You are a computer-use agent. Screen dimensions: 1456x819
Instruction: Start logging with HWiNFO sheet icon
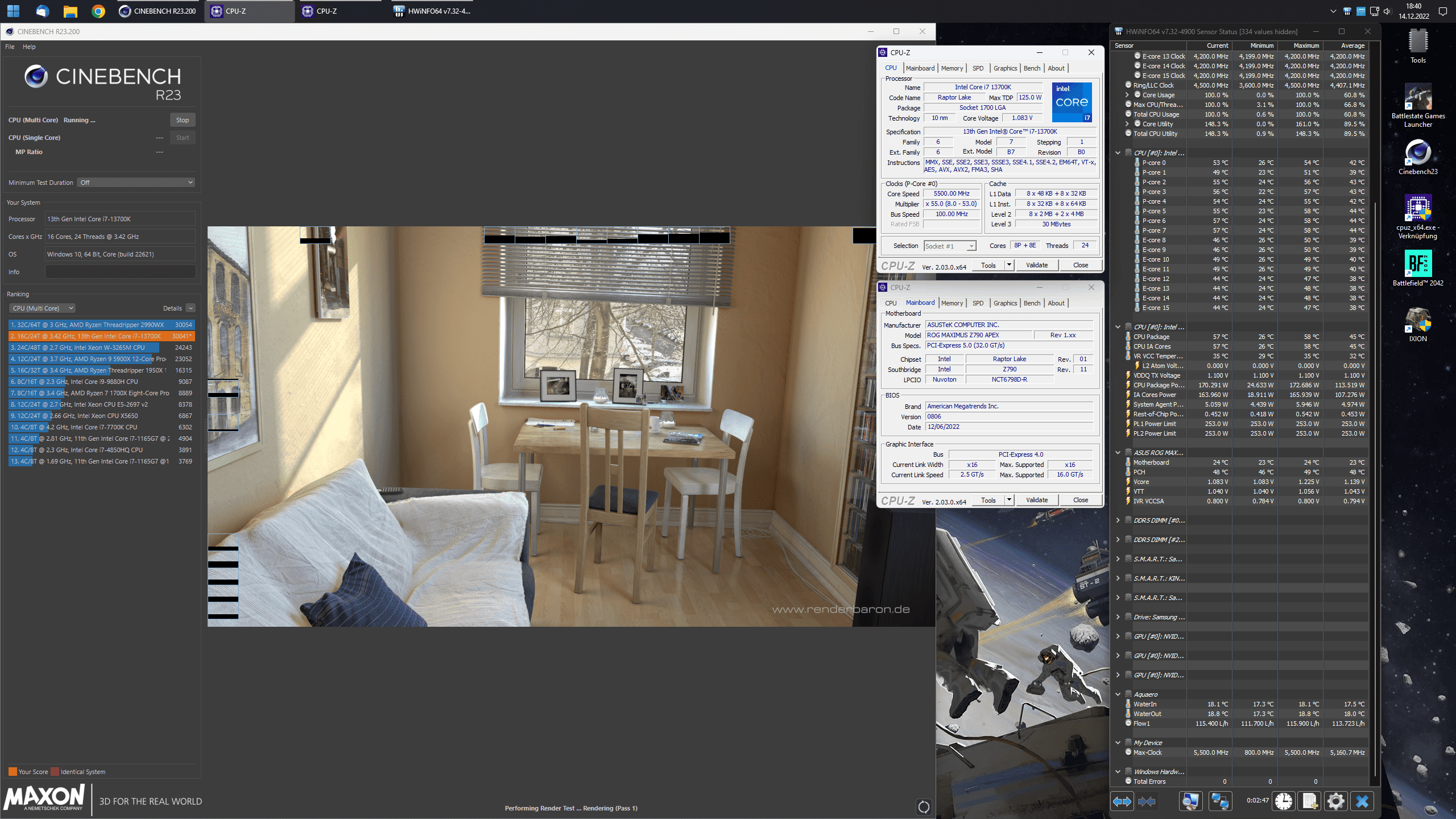click(1310, 801)
